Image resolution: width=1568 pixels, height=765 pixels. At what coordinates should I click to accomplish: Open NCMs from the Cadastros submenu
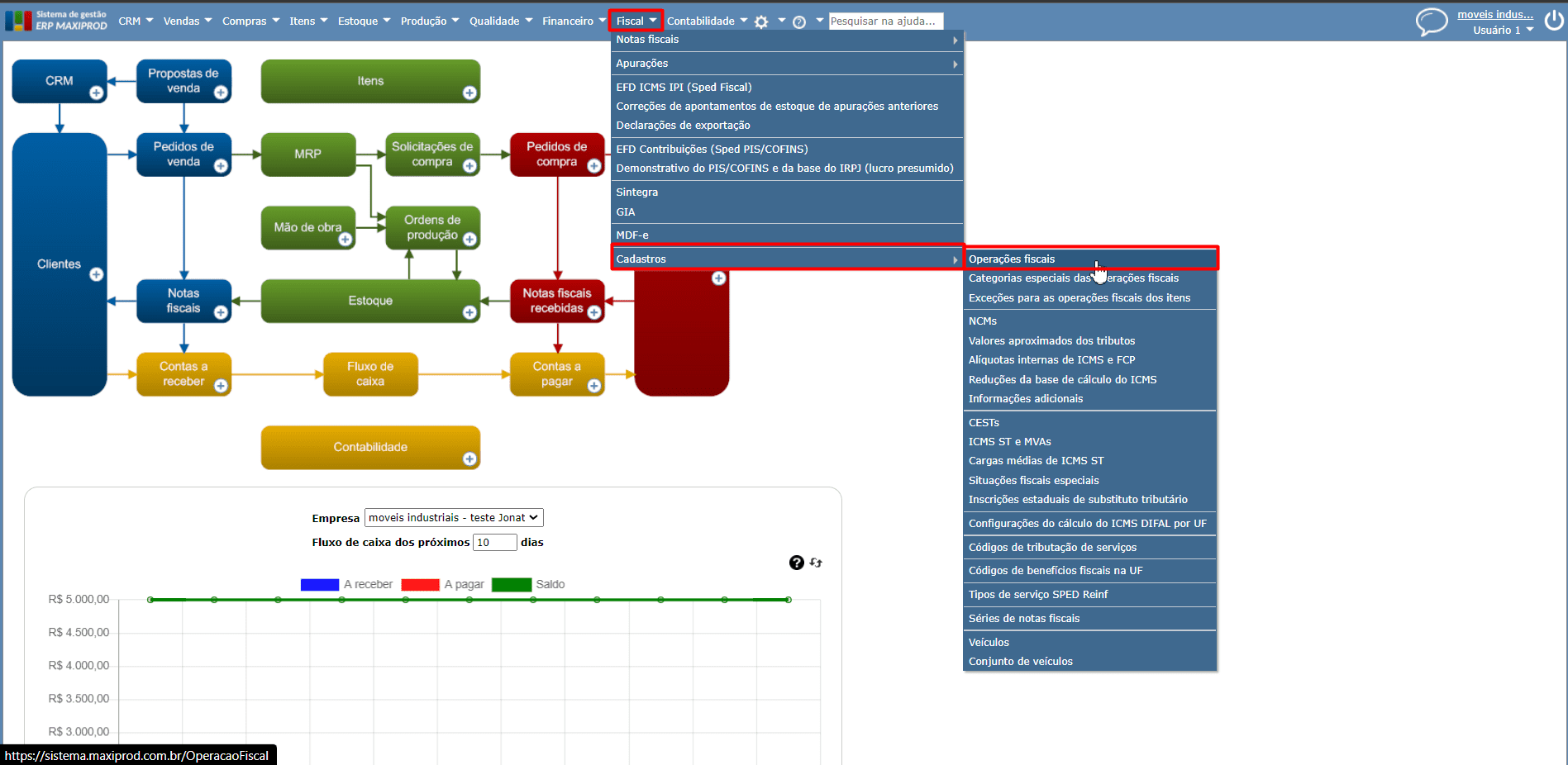(983, 321)
